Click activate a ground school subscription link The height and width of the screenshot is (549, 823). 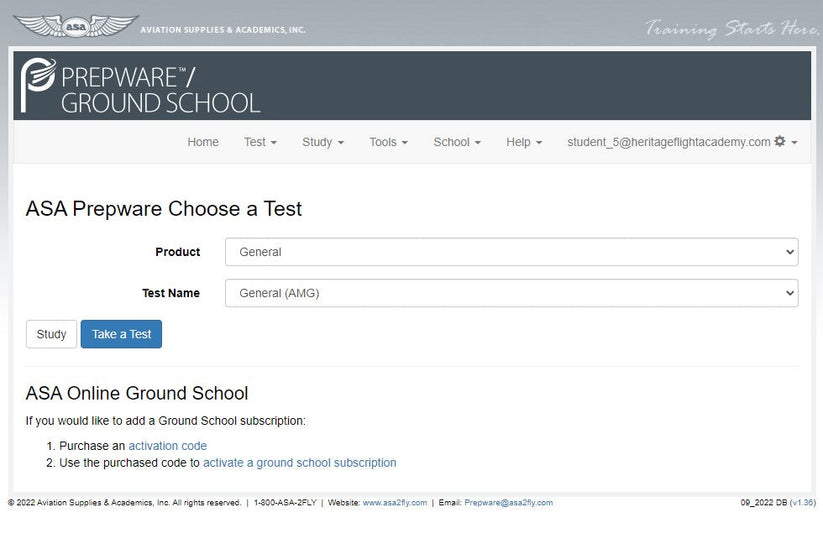[x=299, y=463]
